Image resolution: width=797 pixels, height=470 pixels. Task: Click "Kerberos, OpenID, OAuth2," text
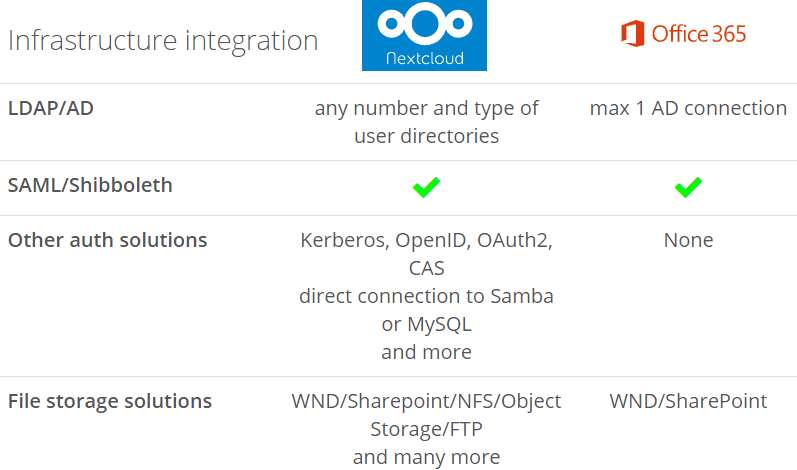426,240
